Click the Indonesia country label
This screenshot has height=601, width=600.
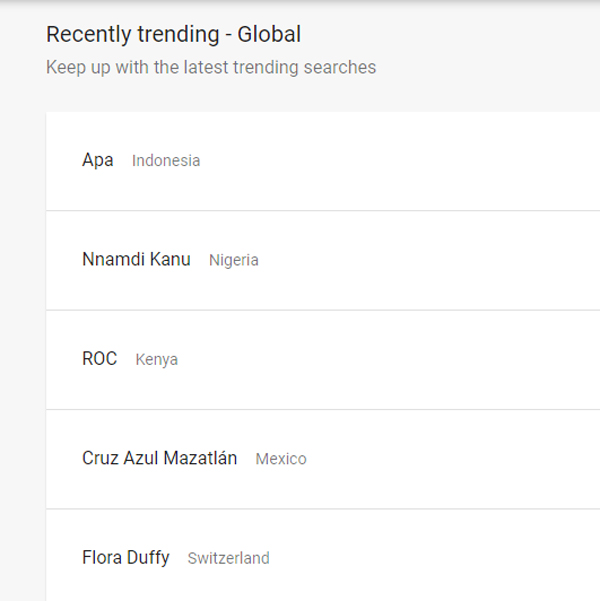[166, 161]
